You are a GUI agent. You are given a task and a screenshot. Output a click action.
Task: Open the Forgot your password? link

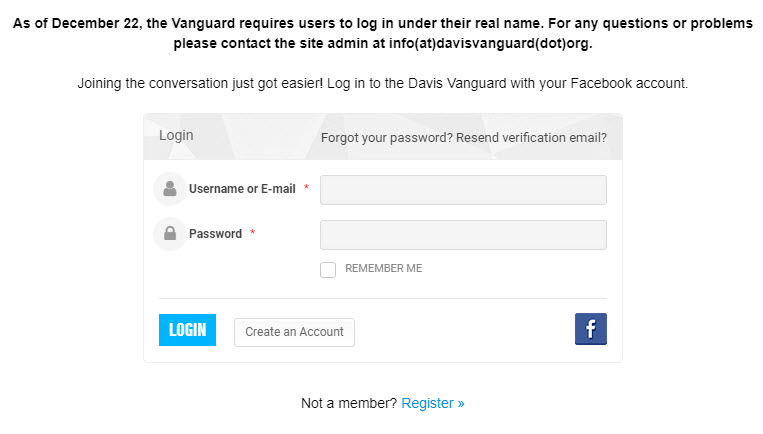(386, 137)
